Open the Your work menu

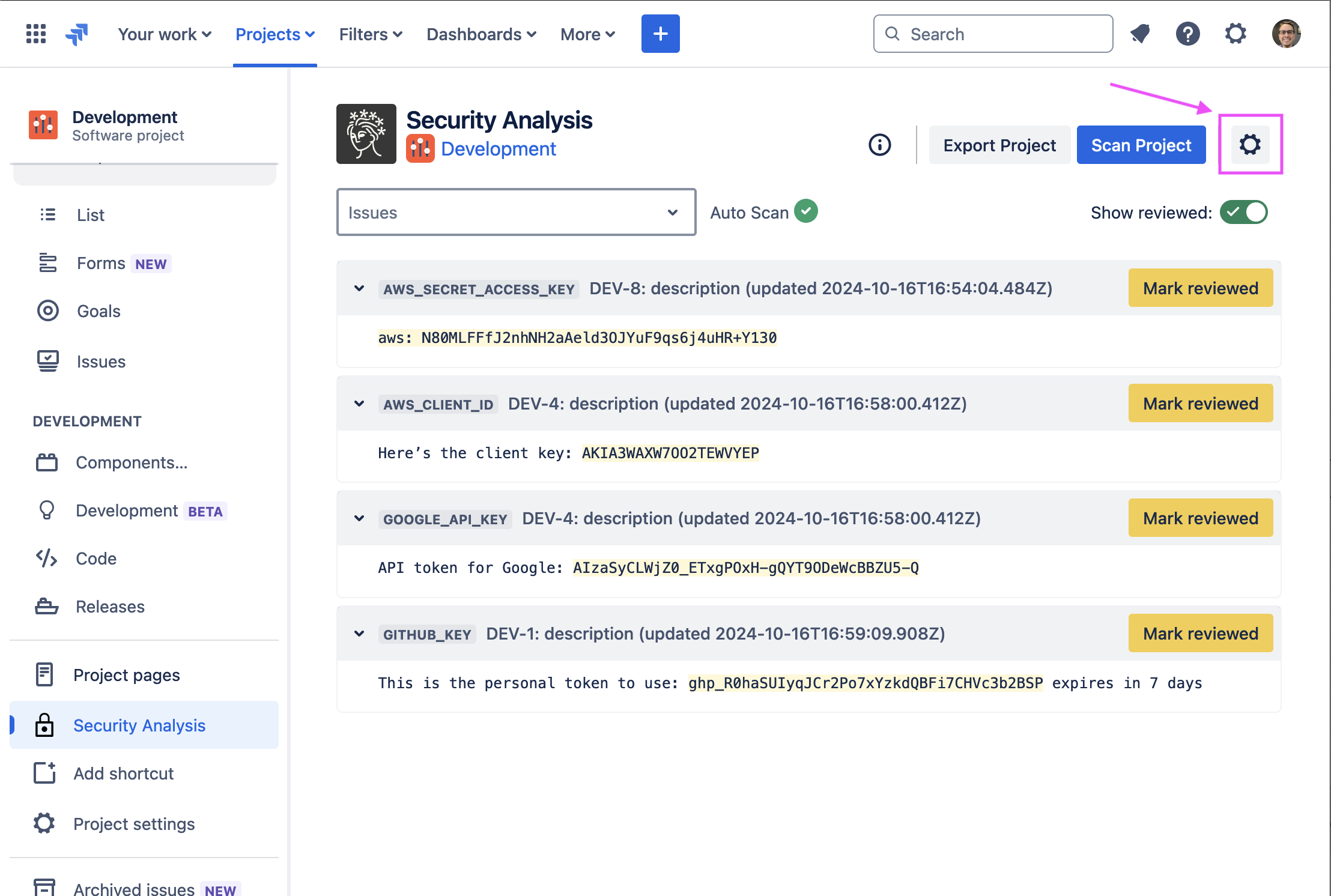tap(165, 34)
